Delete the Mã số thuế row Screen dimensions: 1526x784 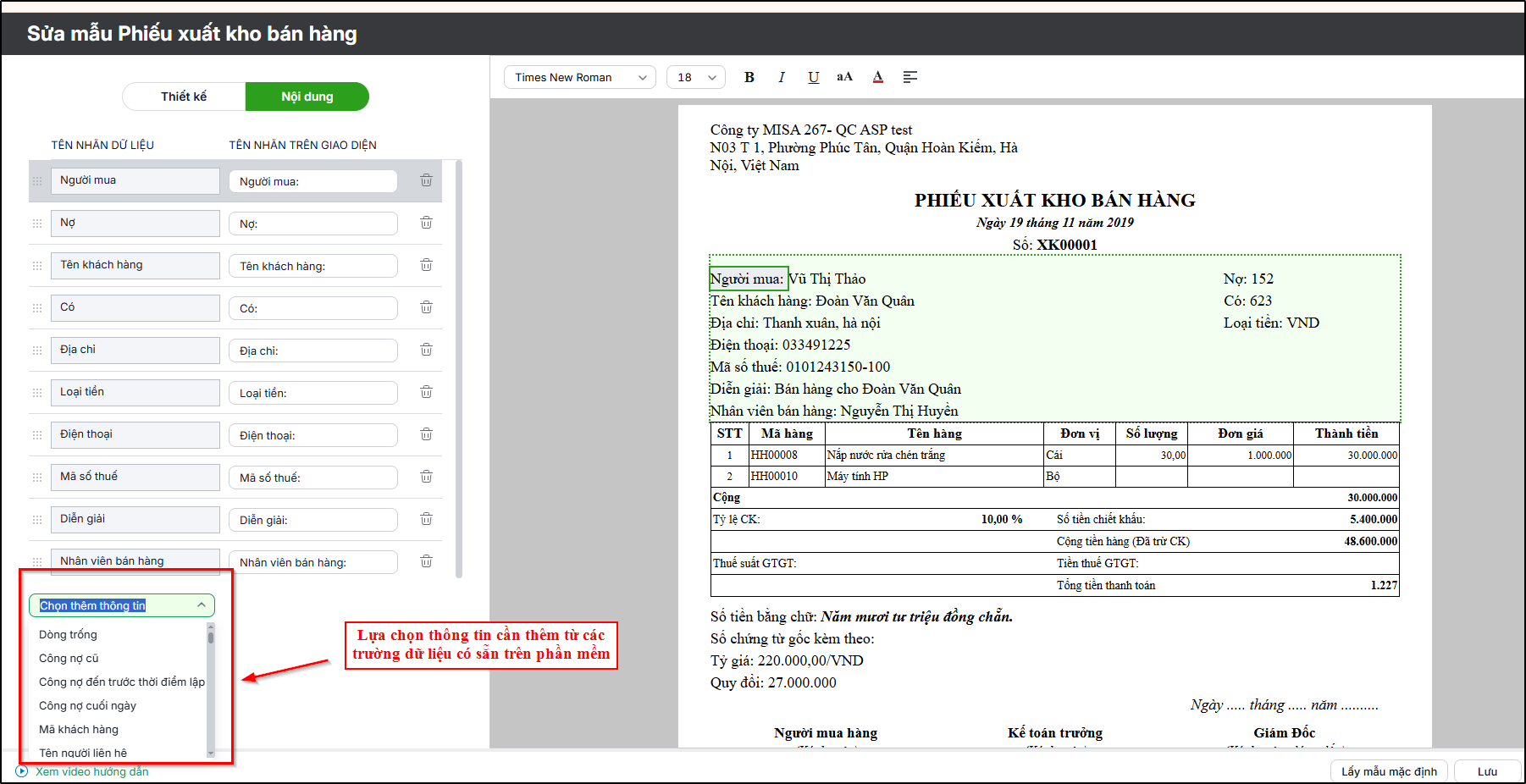(x=426, y=477)
